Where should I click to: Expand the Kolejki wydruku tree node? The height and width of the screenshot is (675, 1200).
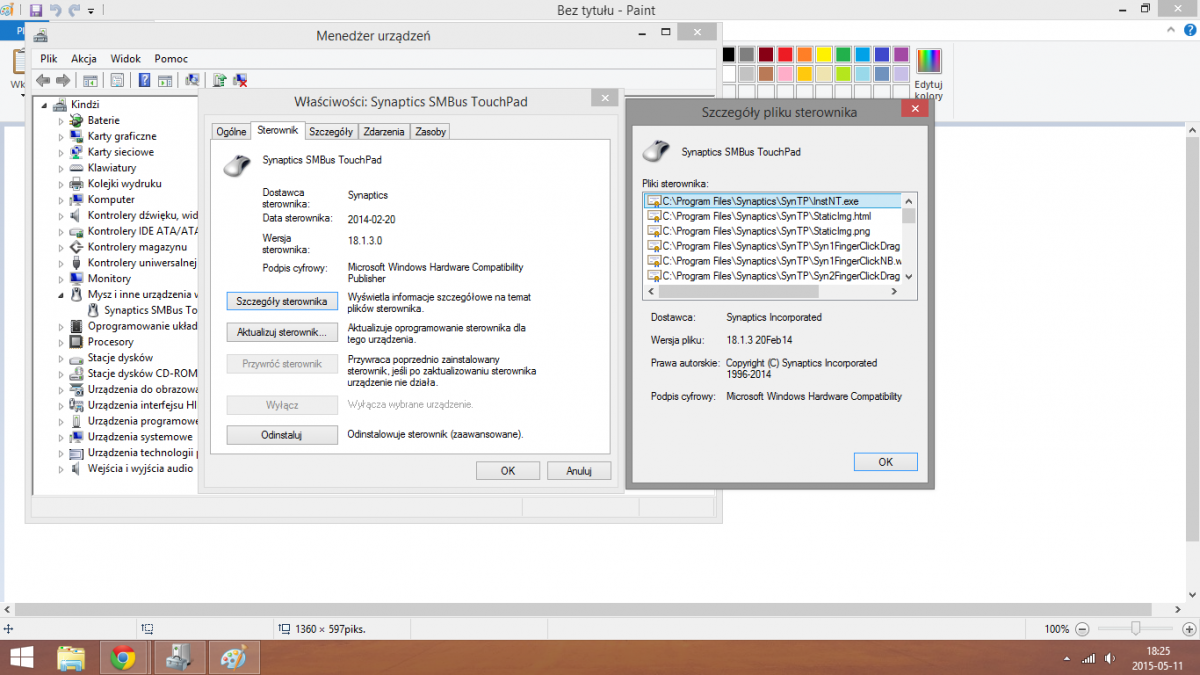coord(61,184)
